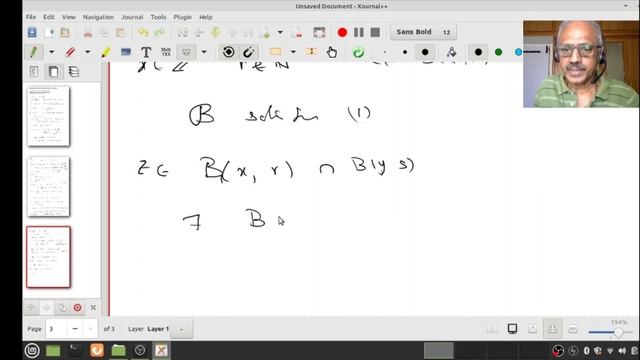Switch sidebar to page preview view
The image size is (640, 360).
[53, 72]
